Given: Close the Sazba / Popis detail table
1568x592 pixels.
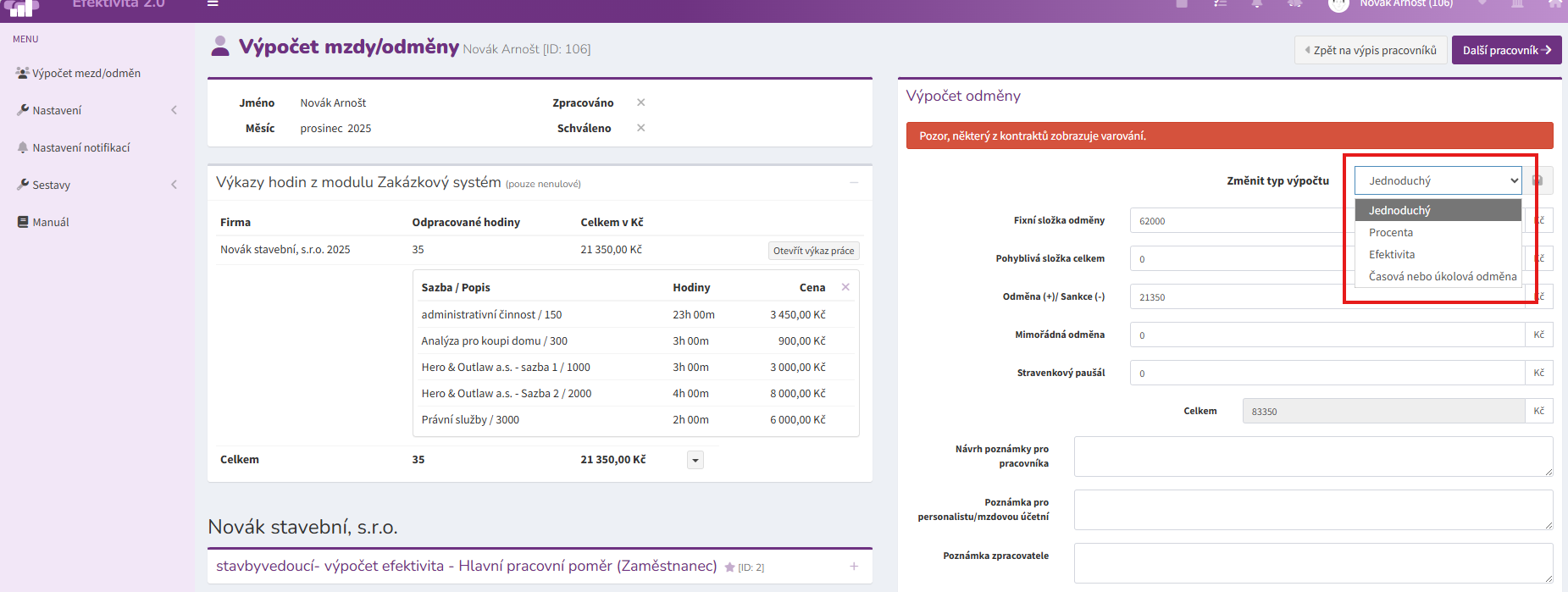Looking at the screenshot, I should [845, 287].
